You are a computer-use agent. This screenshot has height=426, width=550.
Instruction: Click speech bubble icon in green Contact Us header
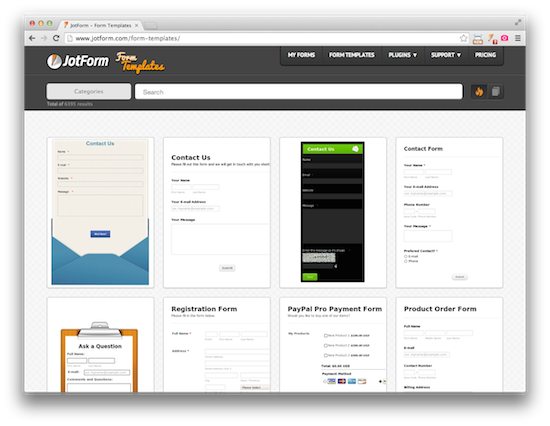click(x=355, y=149)
